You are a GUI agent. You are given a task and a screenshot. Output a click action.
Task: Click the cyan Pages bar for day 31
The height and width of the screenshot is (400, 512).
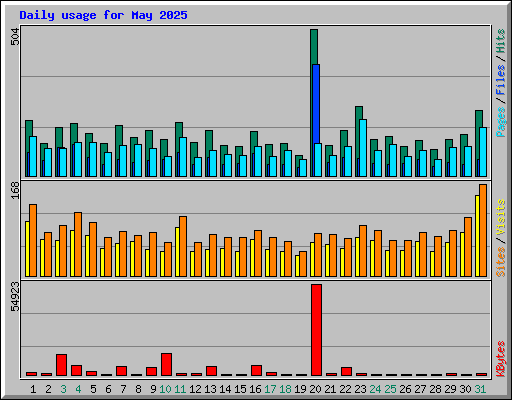tap(483, 152)
